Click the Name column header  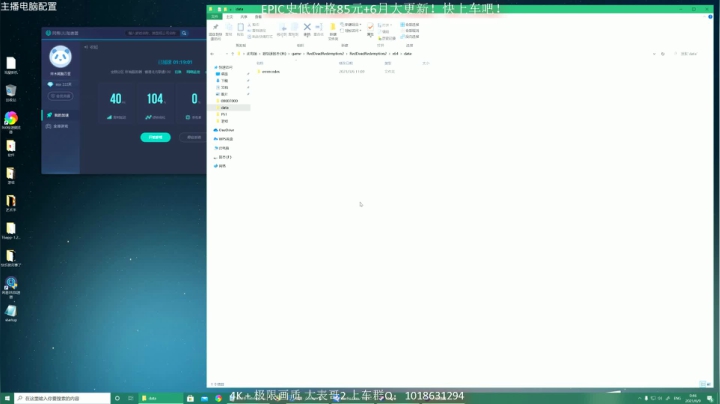[x=260, y=63]
